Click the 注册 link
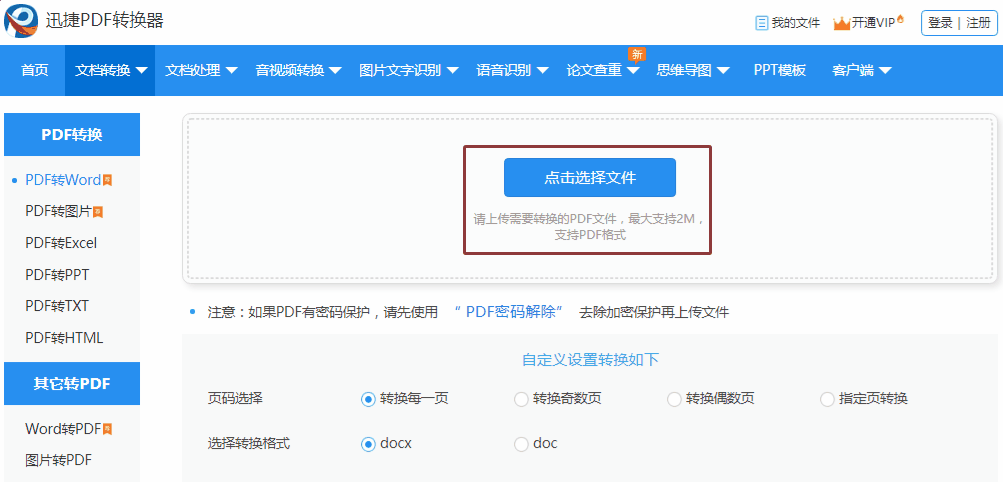This screenshot has height=482, width=1003. (978, 23)
